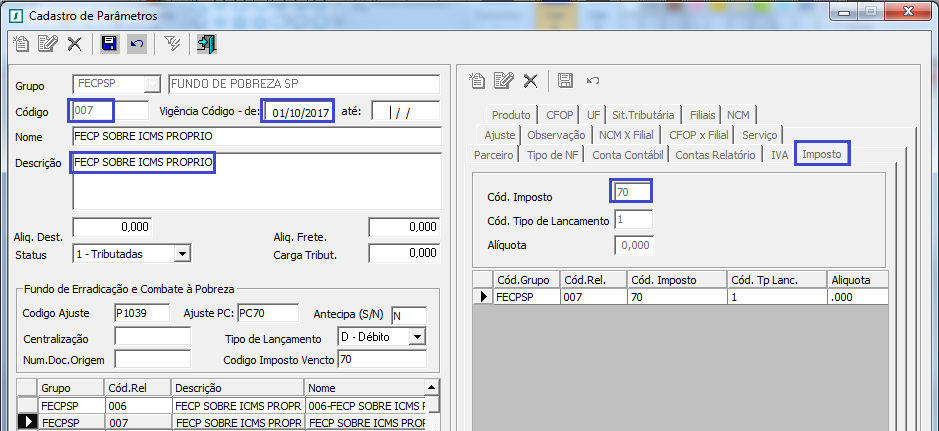Viewport: 939px width, 431px height.
Task: Switch to the IVA tab
Action: (780, 155)
